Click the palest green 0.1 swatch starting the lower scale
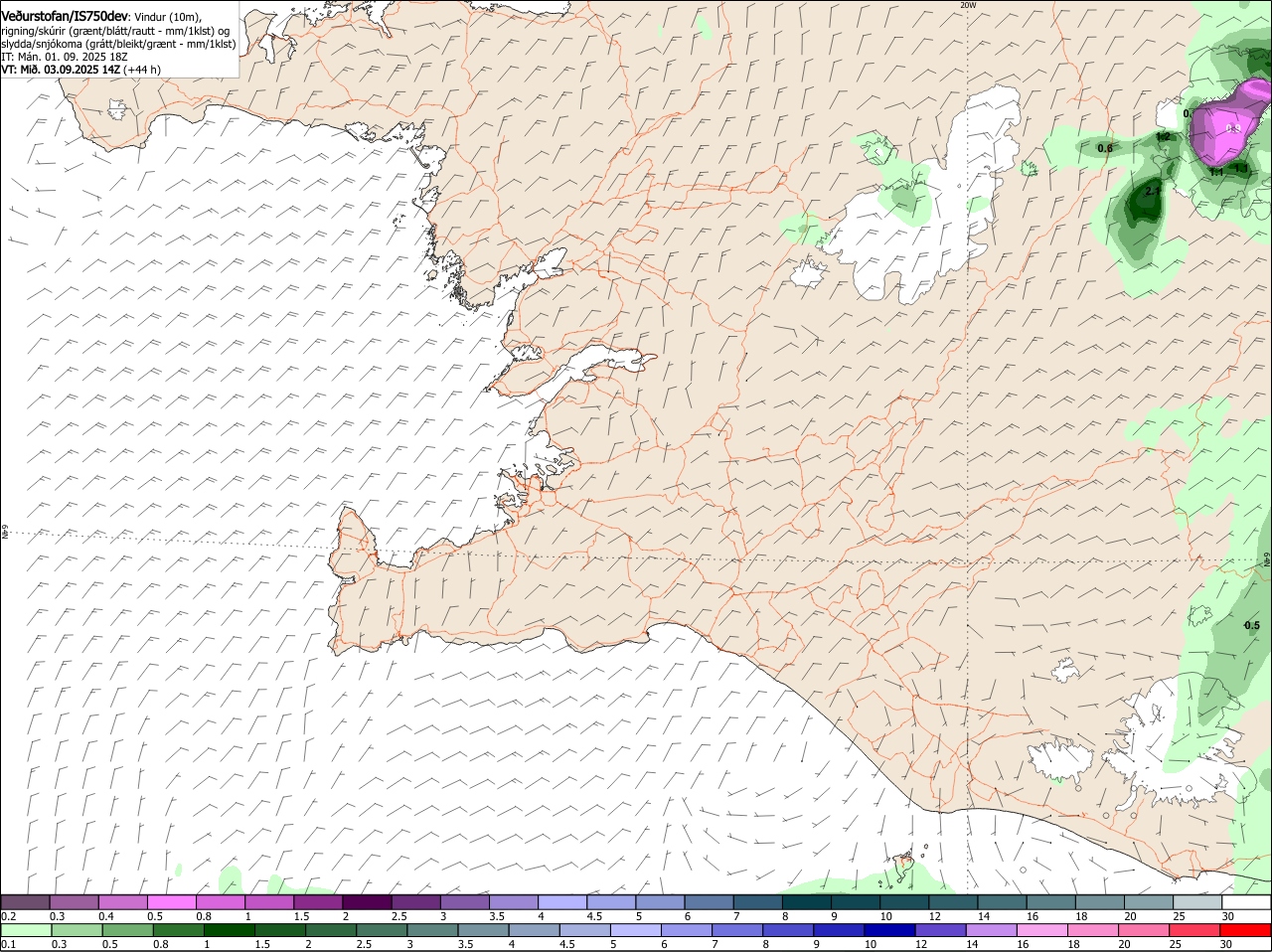 pos(26,930)
